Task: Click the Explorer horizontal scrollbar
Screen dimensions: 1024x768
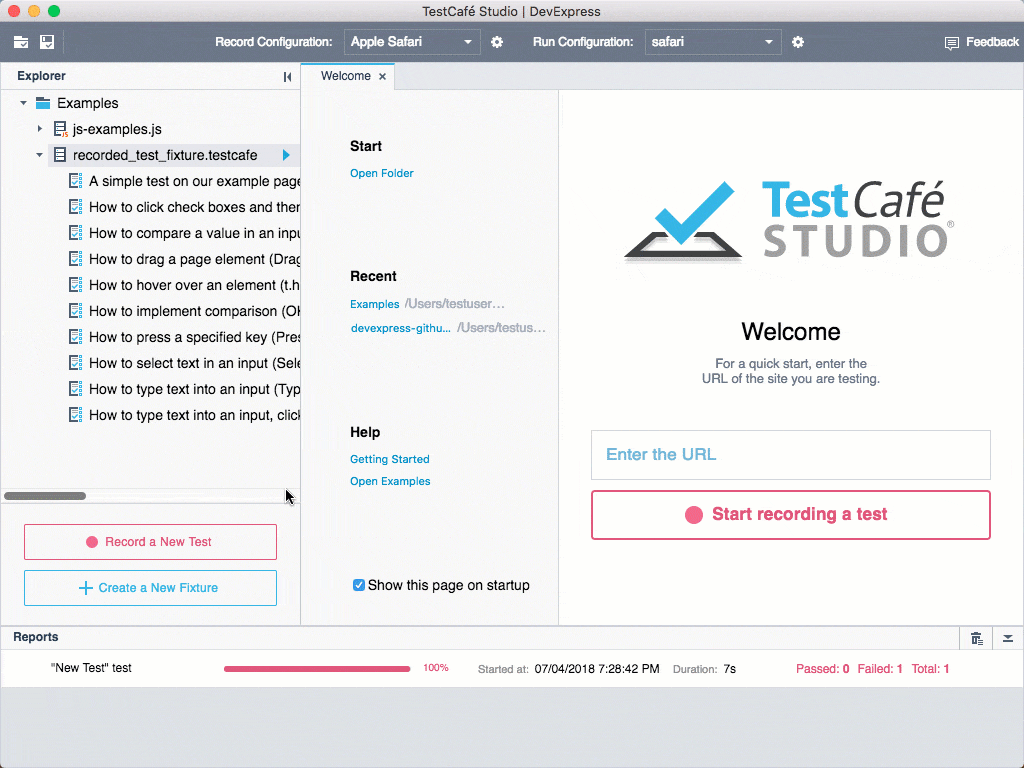Action: tap(45, 496)
